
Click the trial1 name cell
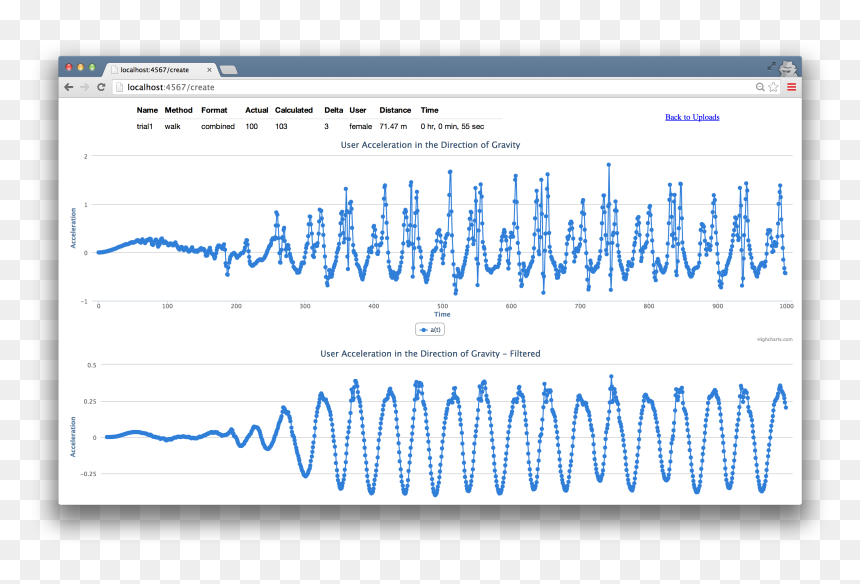click(145, 126)
